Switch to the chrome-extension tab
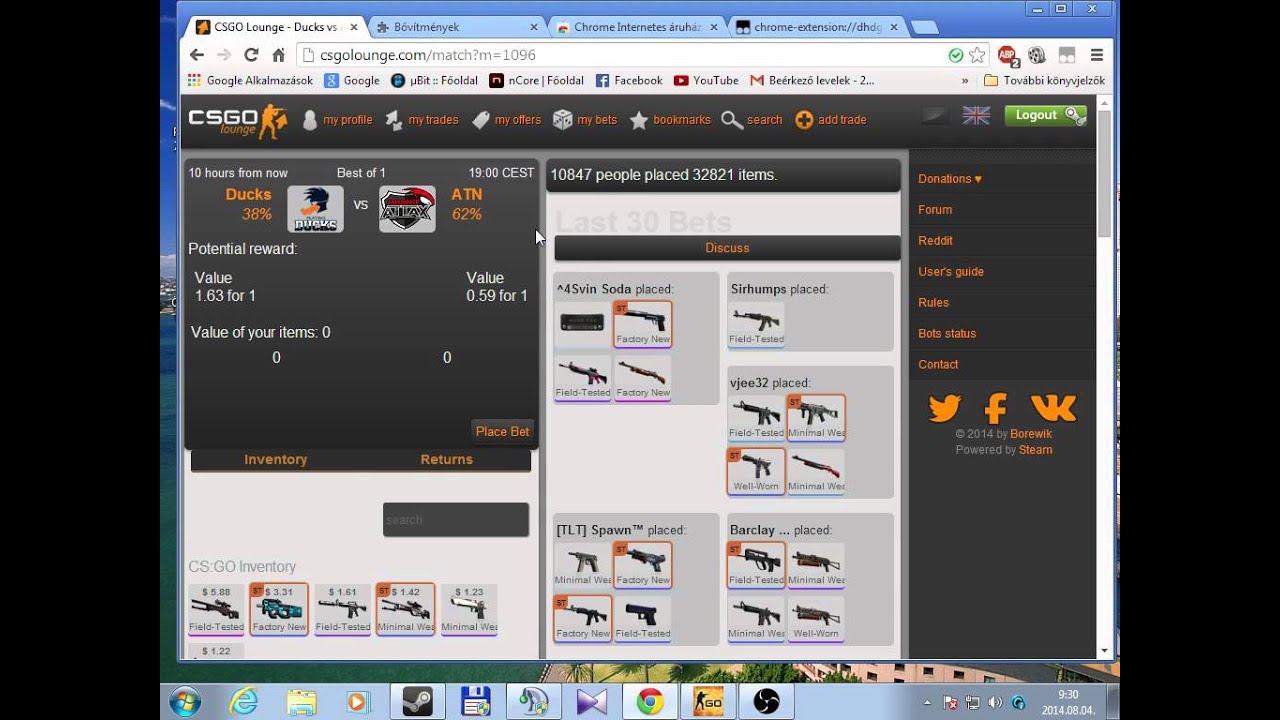This screenshot has height=720, width=1280. [818, 27]
